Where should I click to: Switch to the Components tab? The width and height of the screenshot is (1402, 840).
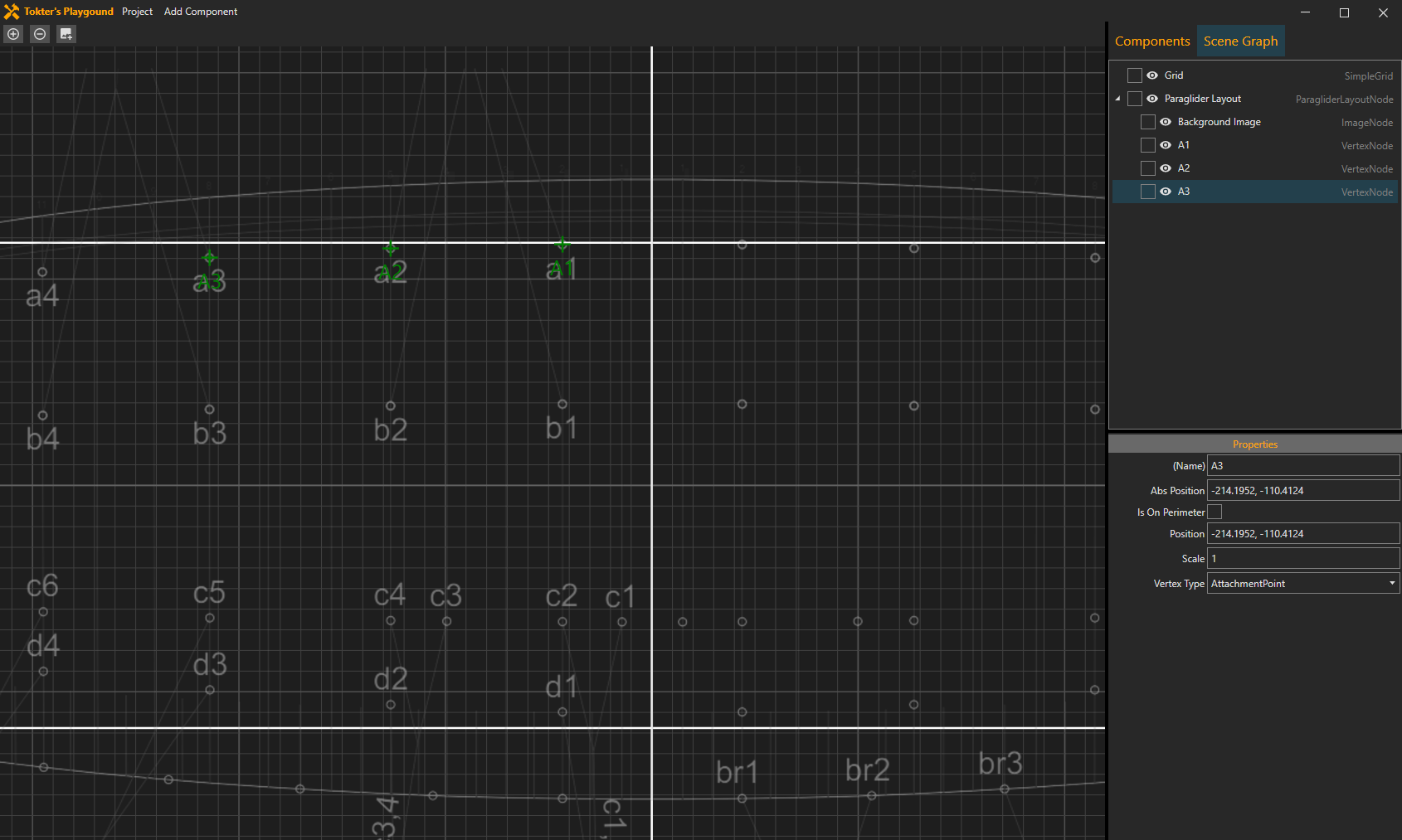tap(1152, 41)
